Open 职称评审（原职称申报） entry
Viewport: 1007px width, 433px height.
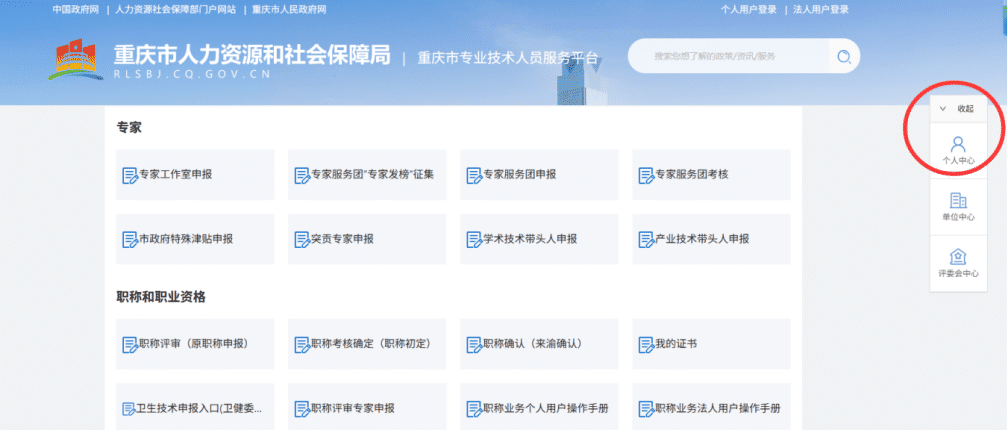coord(195,344)
